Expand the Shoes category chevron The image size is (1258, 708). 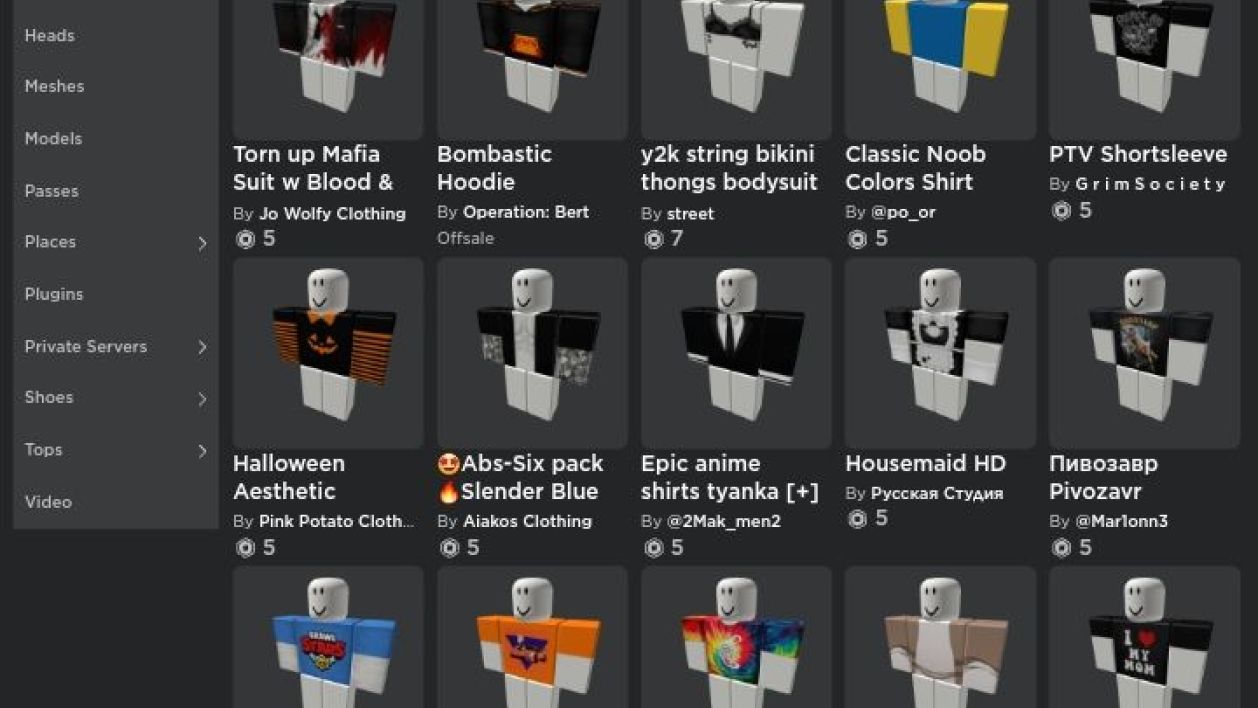(x=202, y=399)
